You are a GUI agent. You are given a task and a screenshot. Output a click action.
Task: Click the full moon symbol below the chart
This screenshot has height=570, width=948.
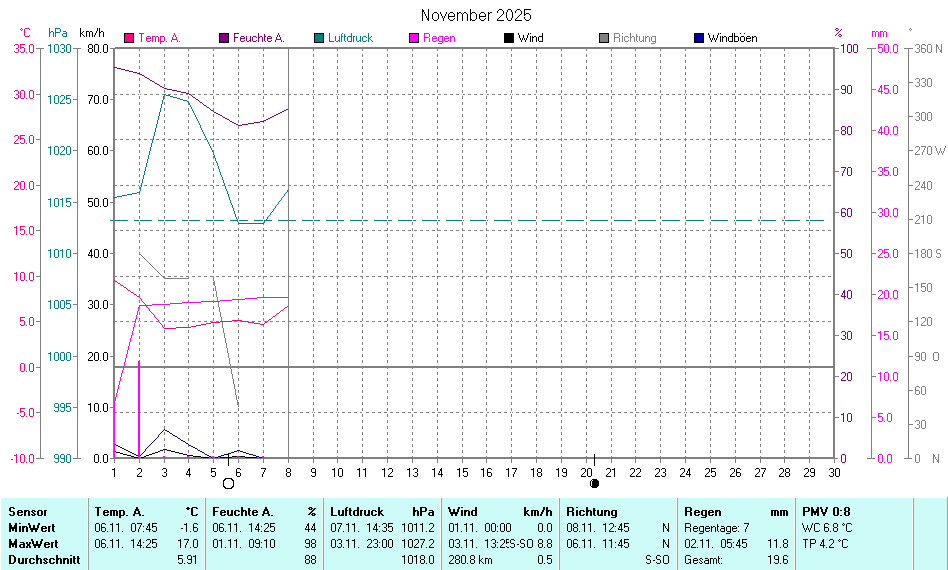tap(229, 483)
